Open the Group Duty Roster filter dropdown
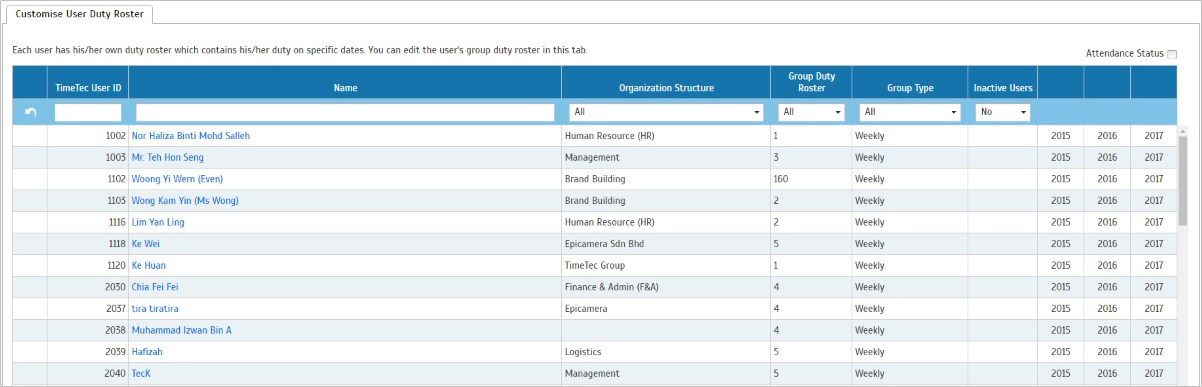The image size is (1202, 387). click(x=812, y=112)
